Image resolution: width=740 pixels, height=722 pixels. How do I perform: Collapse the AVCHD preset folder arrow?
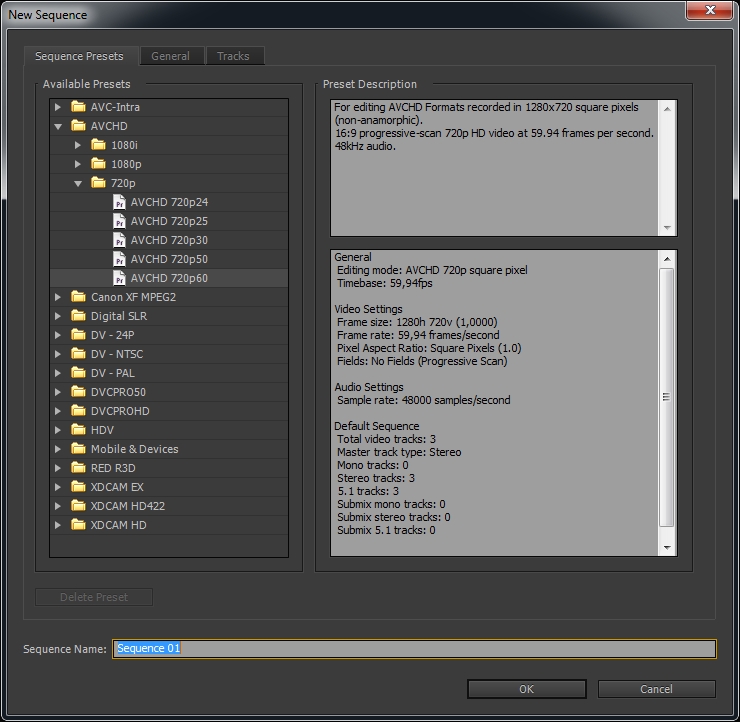[x=58, y=126]
